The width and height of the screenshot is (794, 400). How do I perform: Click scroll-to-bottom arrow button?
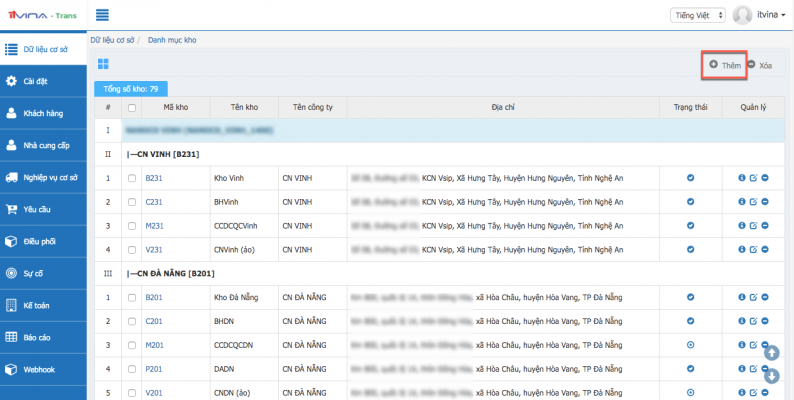[x=771, y=376]
